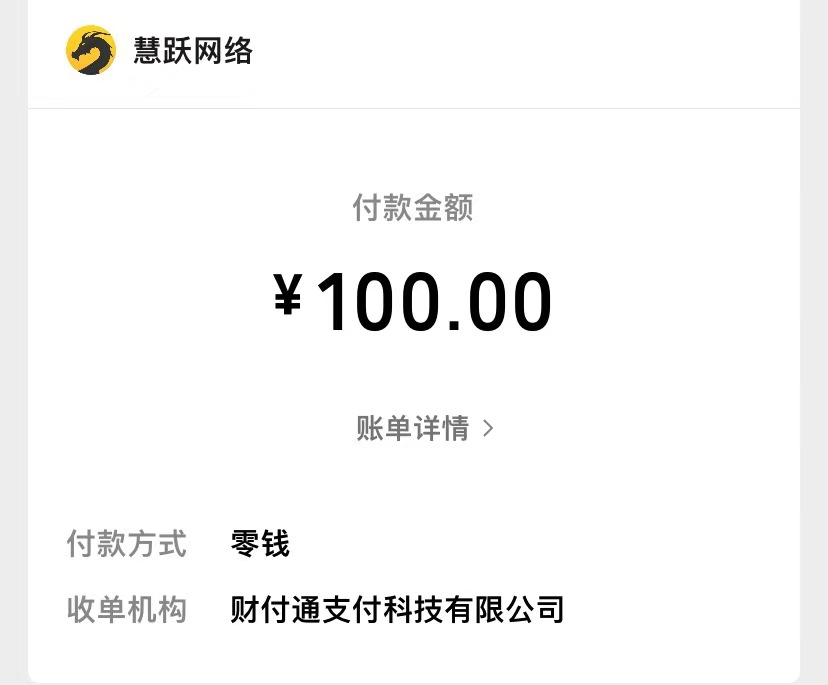Click the 付款金额 heading
828x685 pixels.
tap(413, 207)
